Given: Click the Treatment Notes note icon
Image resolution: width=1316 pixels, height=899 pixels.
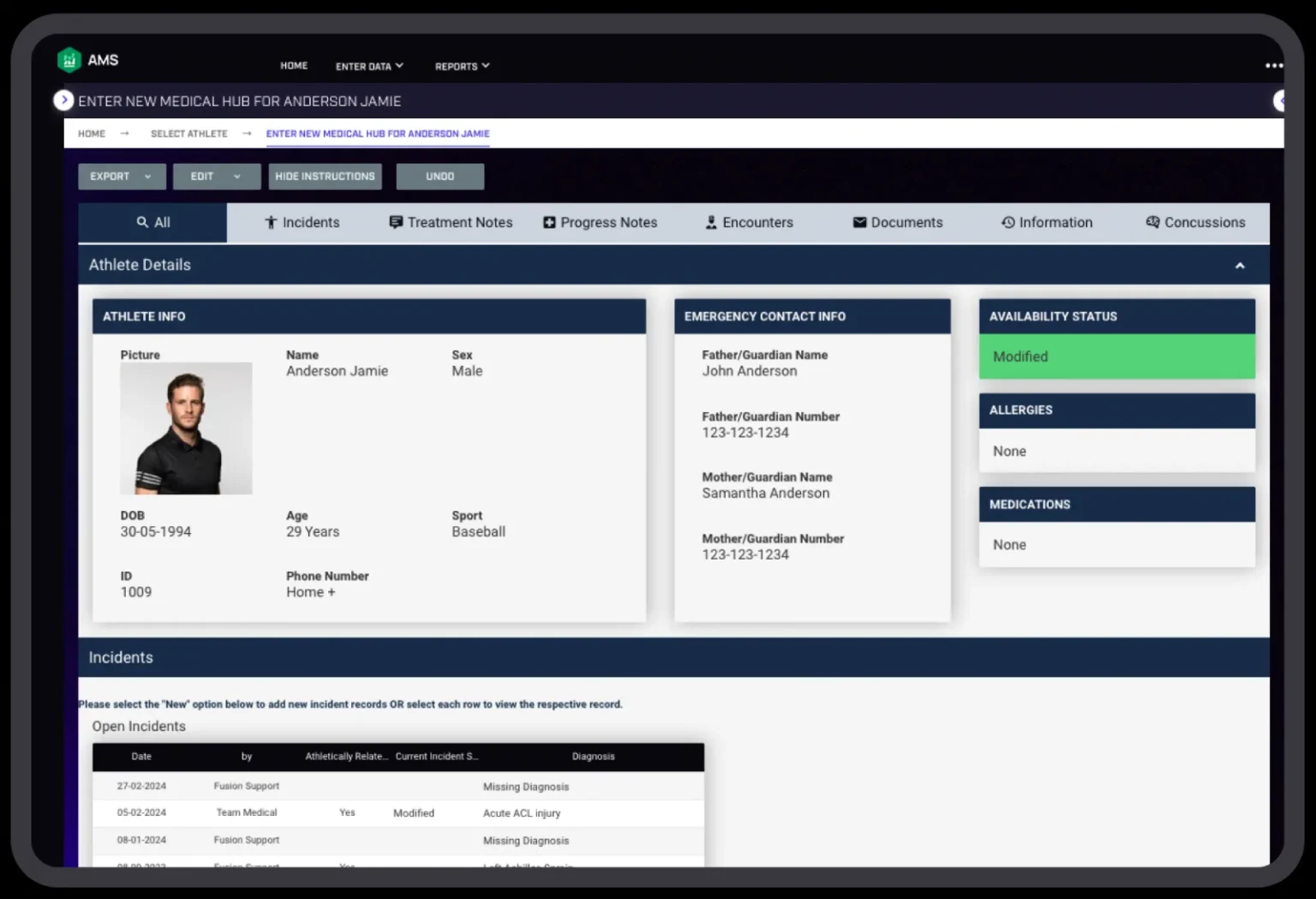Looking at the screenshot, I should (x=395, y=222).
